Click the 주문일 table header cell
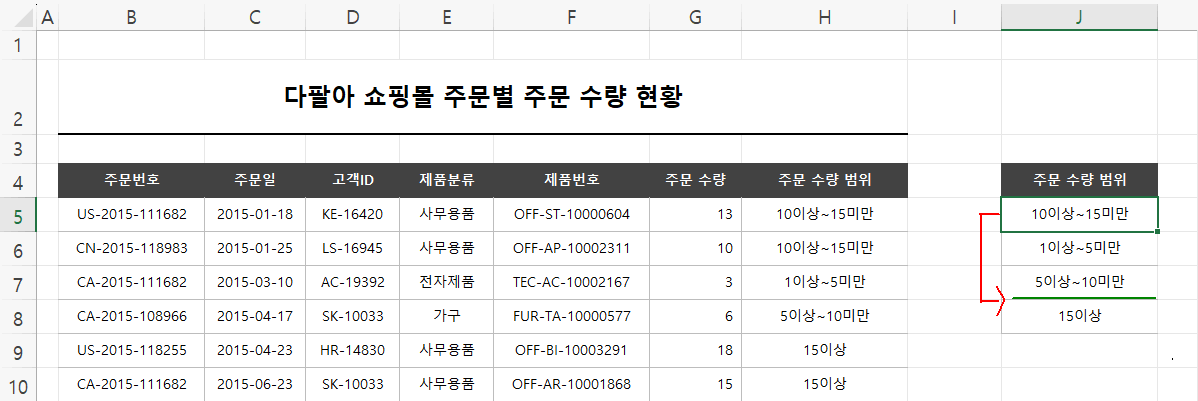 pyautogui.click(x=254, y=180)
